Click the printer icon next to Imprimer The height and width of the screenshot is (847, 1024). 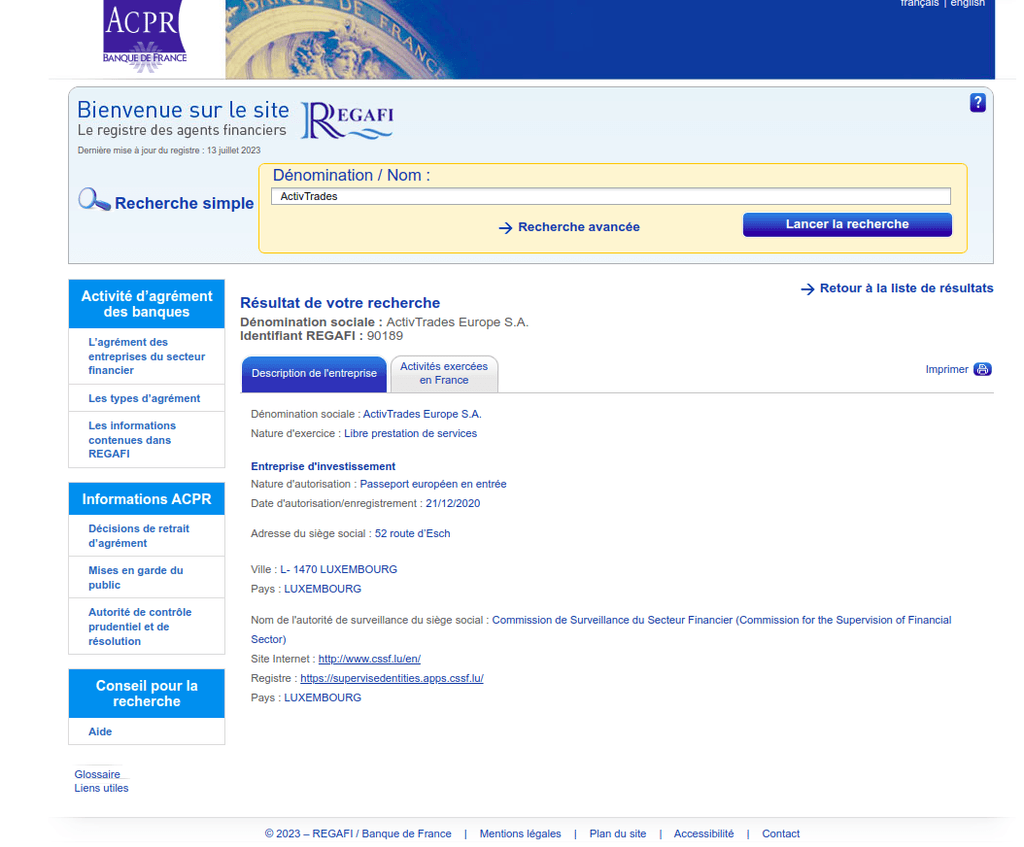(983, 369)
